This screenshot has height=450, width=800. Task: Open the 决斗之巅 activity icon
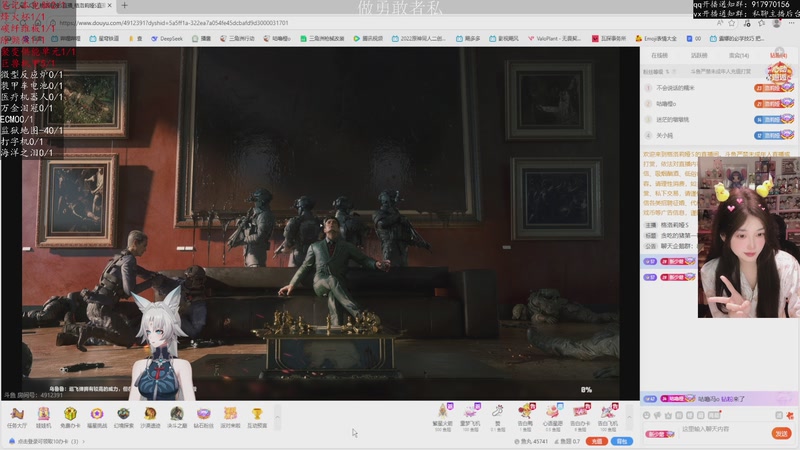click(177, 417)
